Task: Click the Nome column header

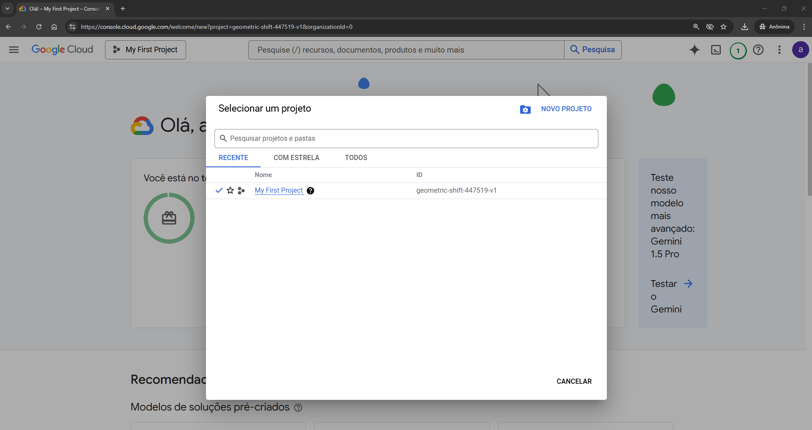Action: pyautogui.click(x=263, y=175)
